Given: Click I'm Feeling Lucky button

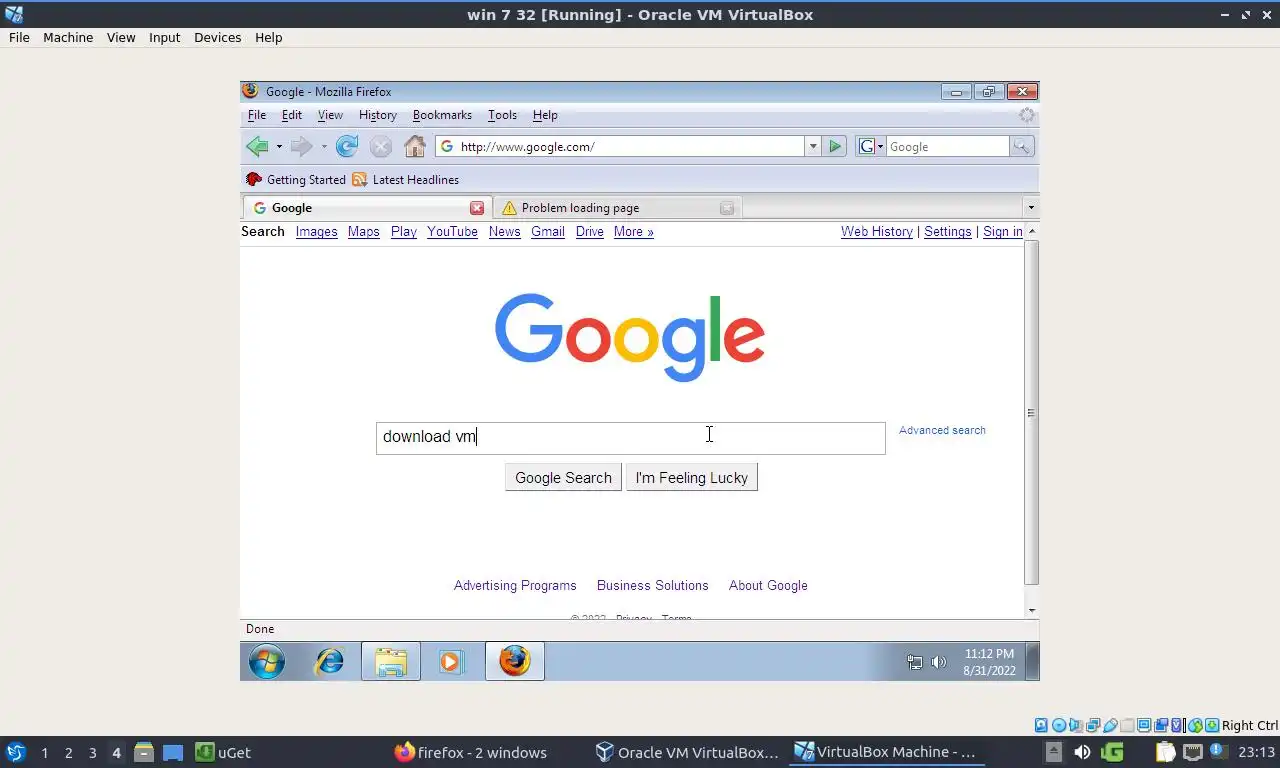Looking at the screenshot, I should pos(692,477).
